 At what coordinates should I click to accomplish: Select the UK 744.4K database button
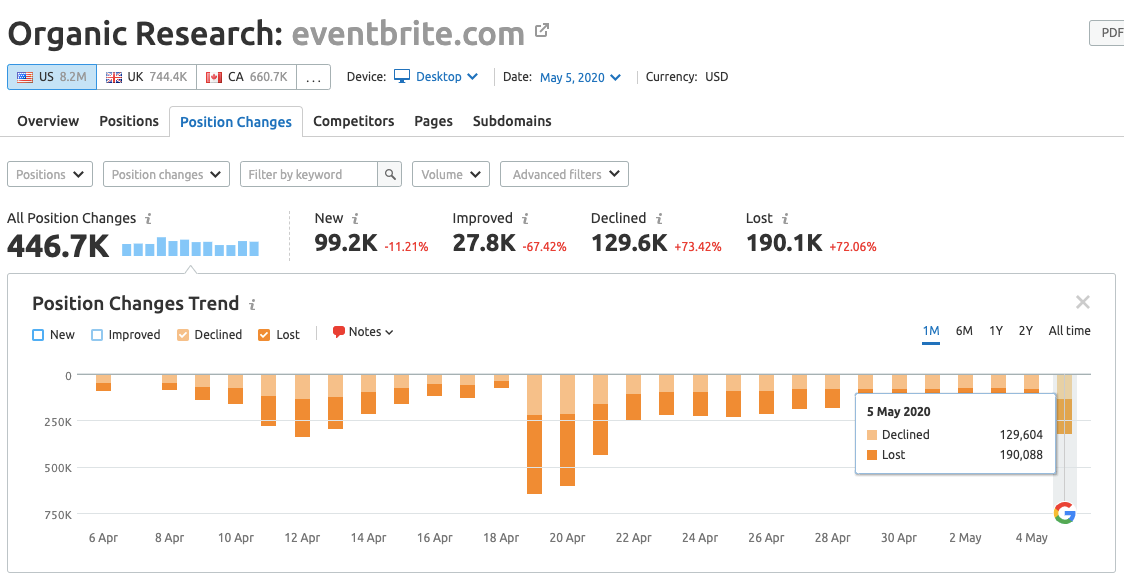(146, 77)
